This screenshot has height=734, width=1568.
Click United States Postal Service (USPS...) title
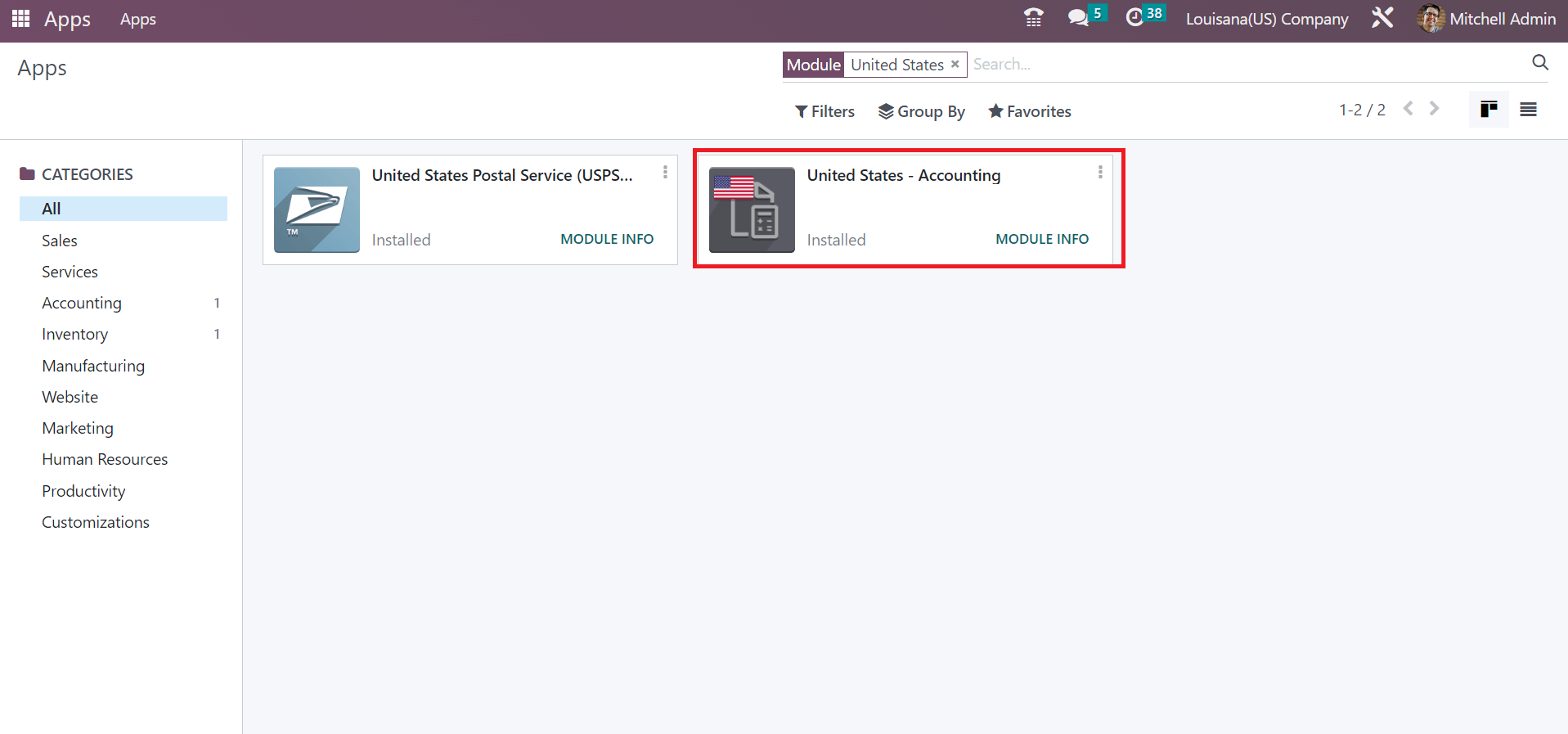coord(502,175)
